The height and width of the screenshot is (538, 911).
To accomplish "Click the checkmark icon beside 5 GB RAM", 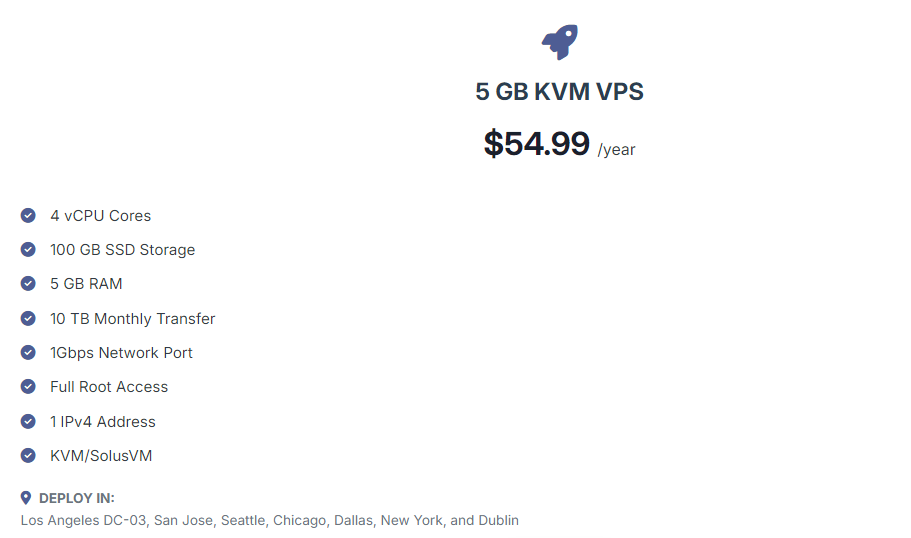I will (x=28, y=284).
